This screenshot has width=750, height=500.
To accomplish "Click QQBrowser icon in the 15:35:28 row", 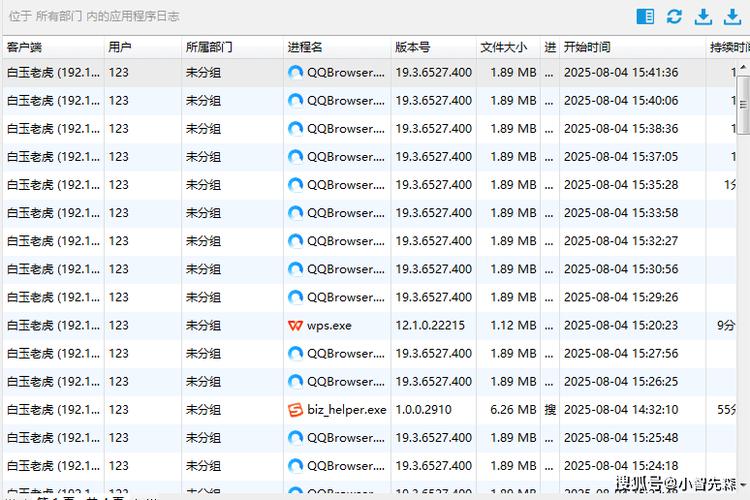I will click(x=295, y=185).
